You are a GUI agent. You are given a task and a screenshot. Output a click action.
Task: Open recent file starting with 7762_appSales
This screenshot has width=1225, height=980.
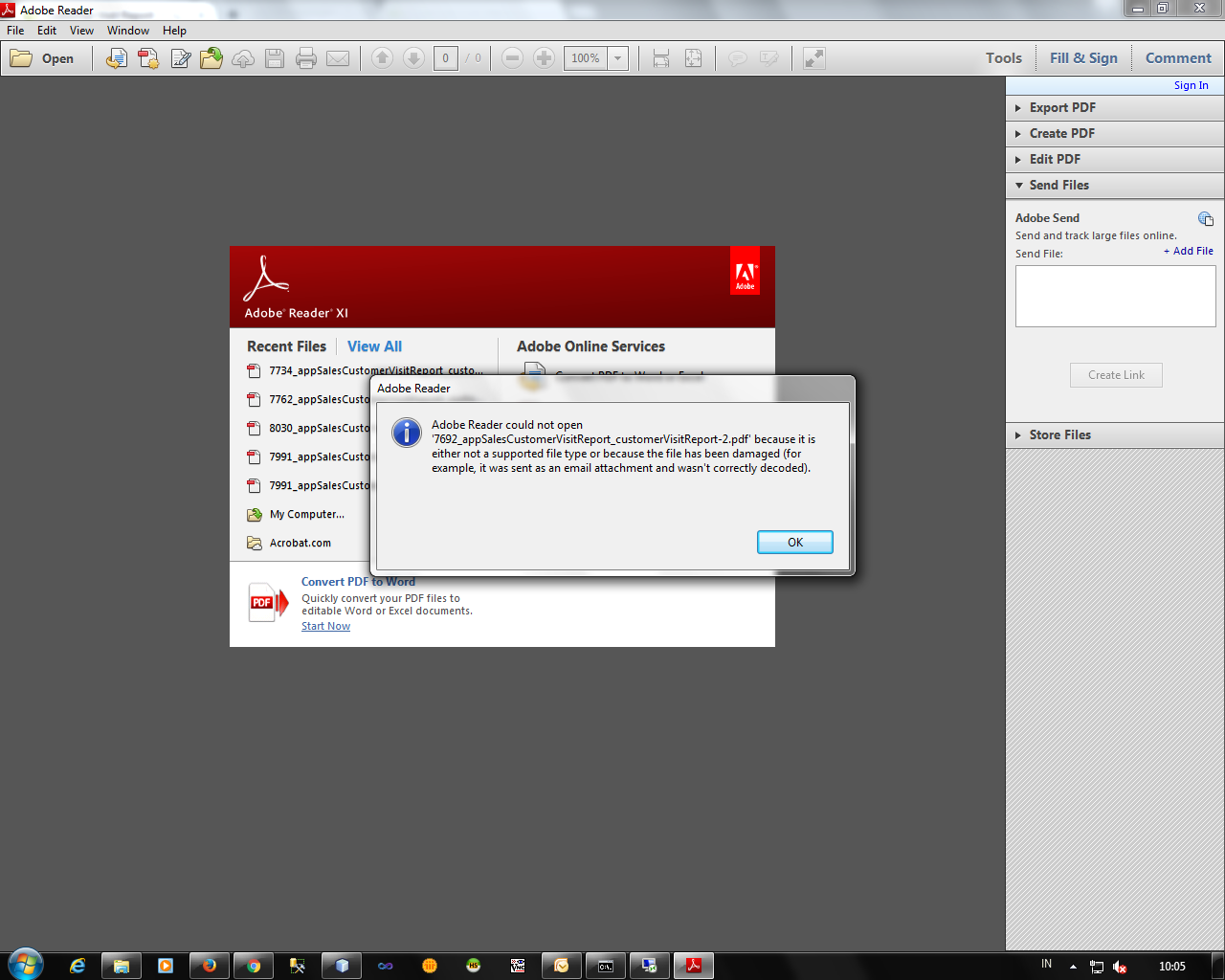[308, 399]
